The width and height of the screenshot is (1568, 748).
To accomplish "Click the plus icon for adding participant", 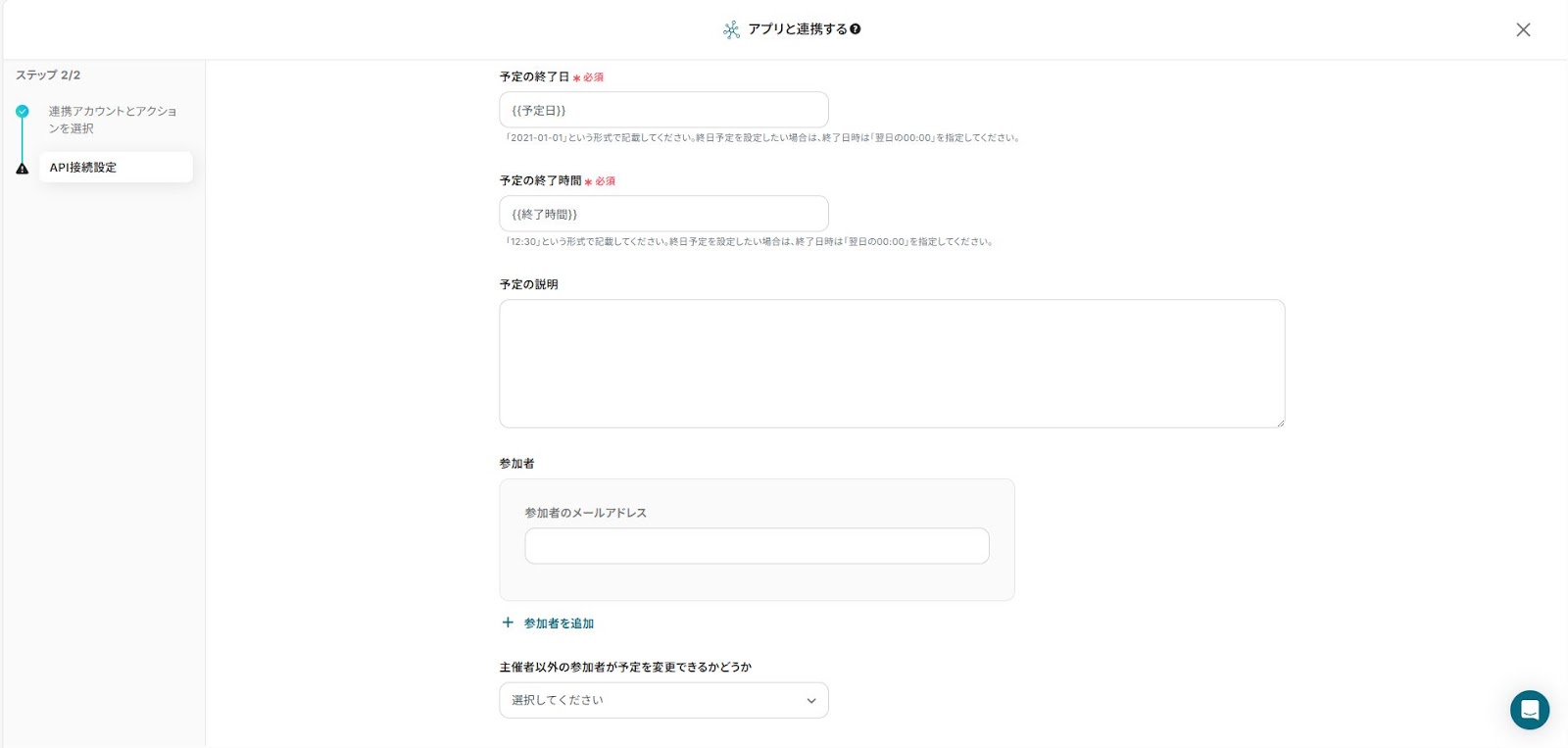I will (x=508, y=623).
